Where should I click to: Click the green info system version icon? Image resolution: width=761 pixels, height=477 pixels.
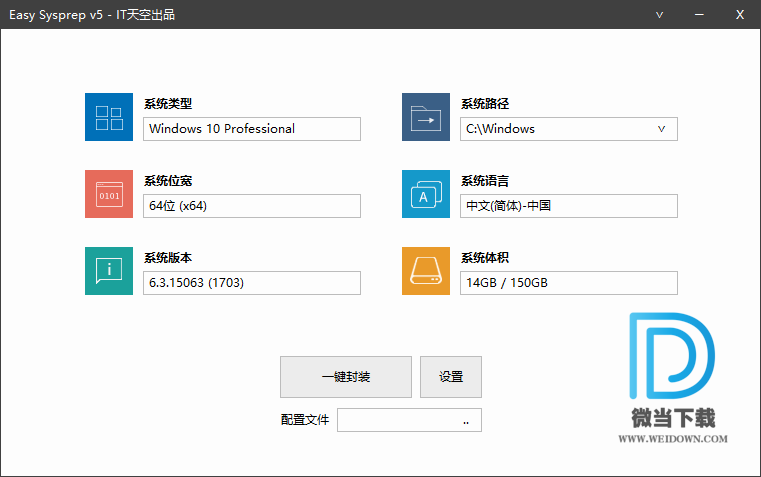109,271
